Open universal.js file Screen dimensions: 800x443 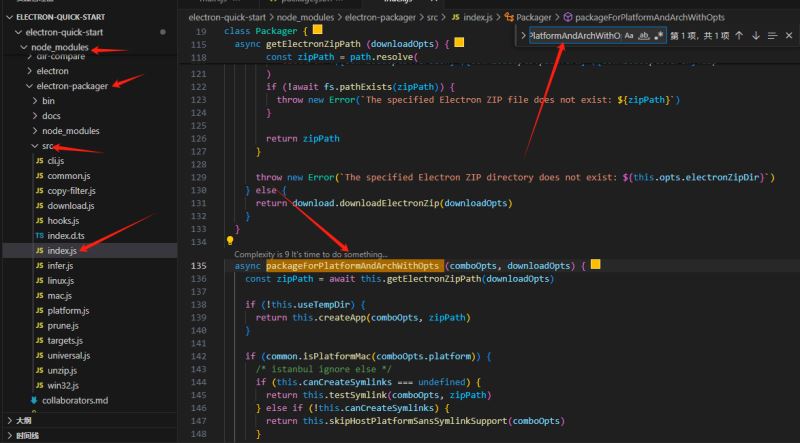pos(69,355)
